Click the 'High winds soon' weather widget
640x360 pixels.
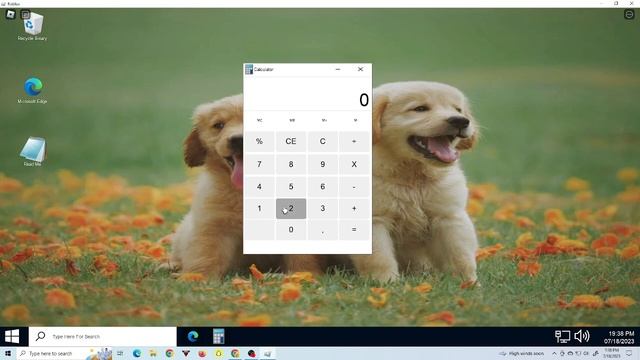[x=522, y=353]
